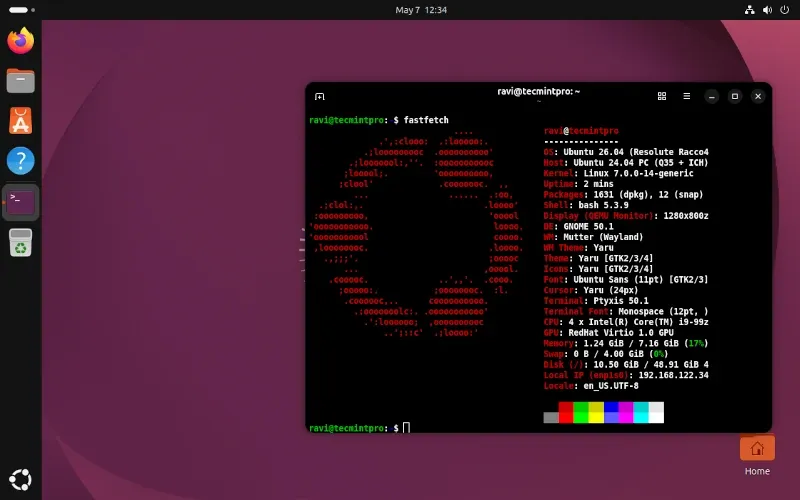Click the cyan color block in the fastfetch palette
This screenshot has height=500, width=800.
641,412
